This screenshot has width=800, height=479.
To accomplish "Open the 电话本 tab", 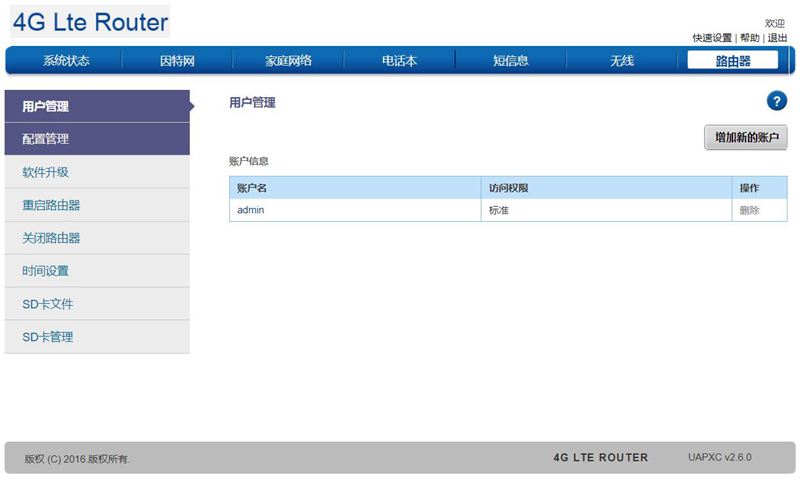I will tap(399, 61).
